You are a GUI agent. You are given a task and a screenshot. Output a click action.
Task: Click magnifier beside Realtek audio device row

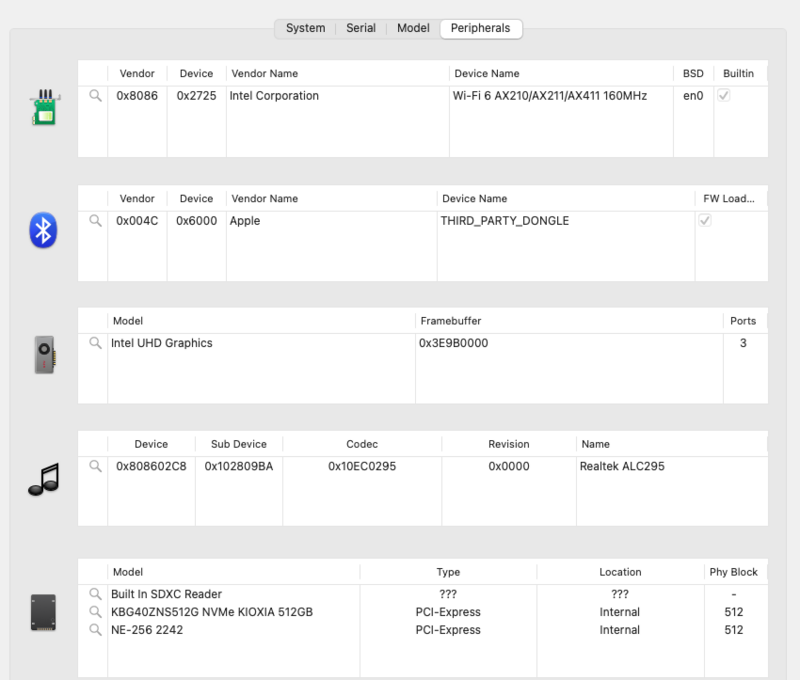pyautogui.click(x=95, y=466)
